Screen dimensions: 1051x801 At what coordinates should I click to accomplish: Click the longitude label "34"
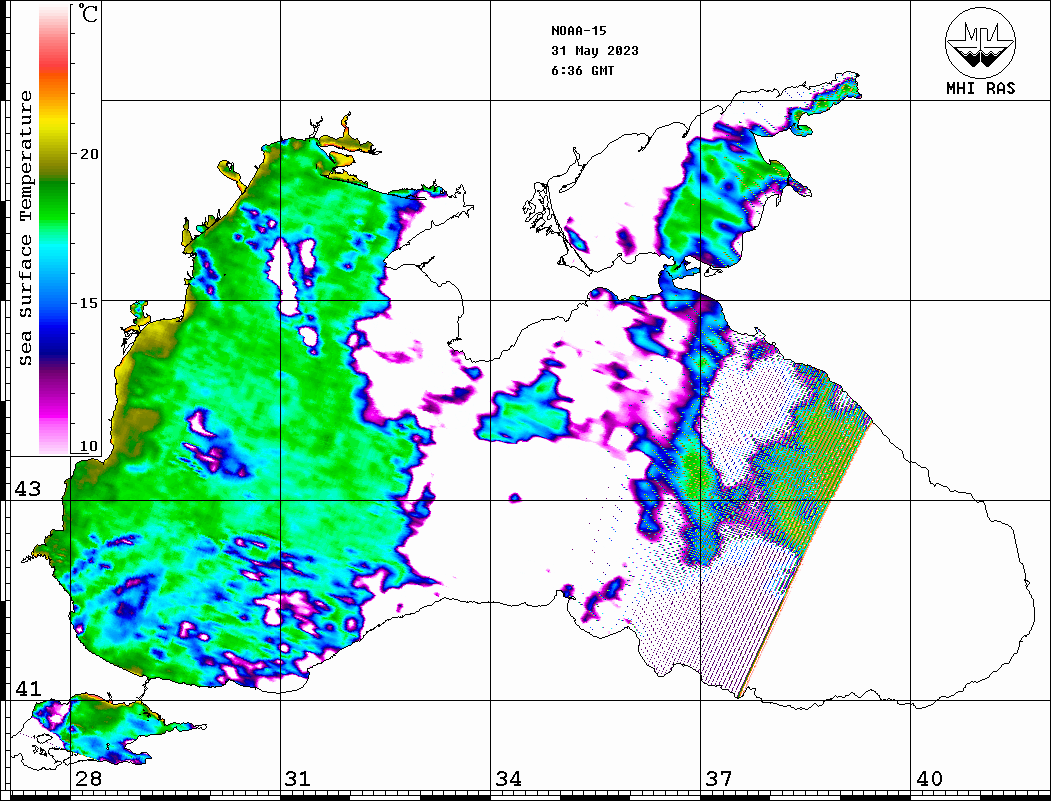tap(508, 779)
